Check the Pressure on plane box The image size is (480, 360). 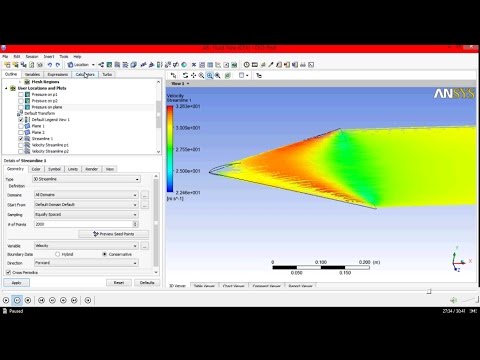point(21,107)
